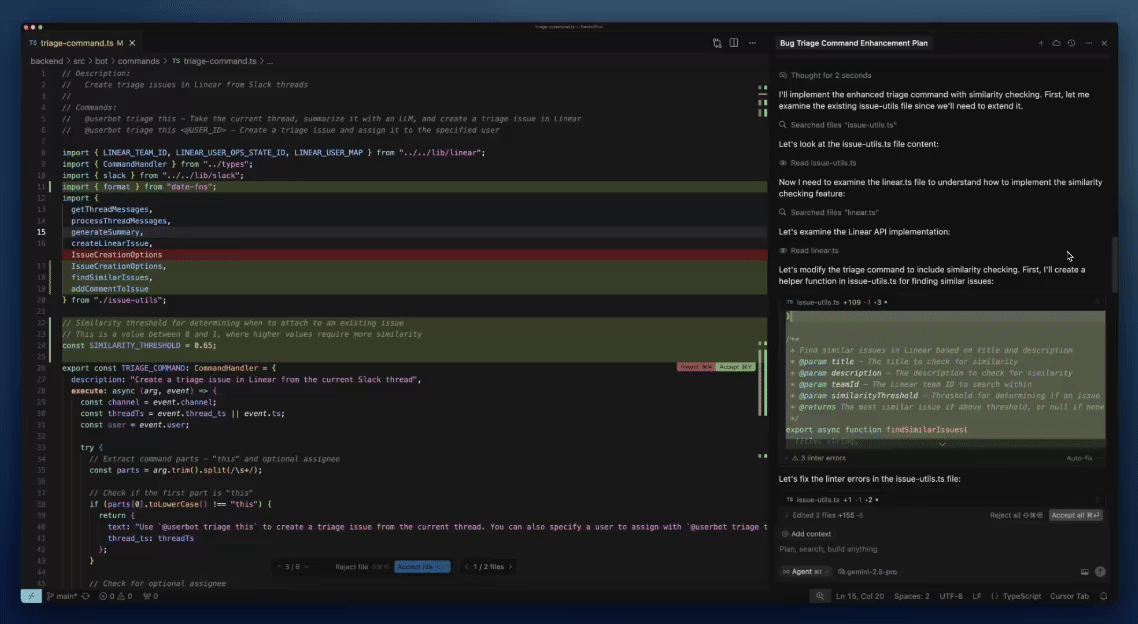The image size is (1138, 624).
Task: Change the UTF-8 encoding setting
Action: click(951, 596)
